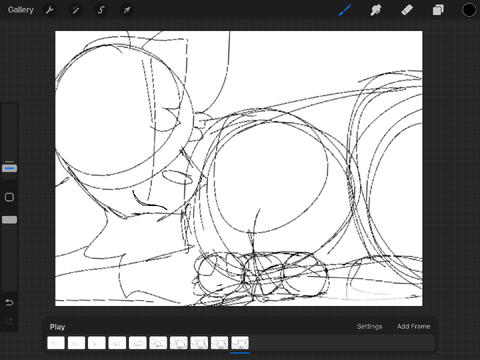The height and width of the screenshot is (360, 480).
Task: Select the Brush tool
Action: coord(345,10)
